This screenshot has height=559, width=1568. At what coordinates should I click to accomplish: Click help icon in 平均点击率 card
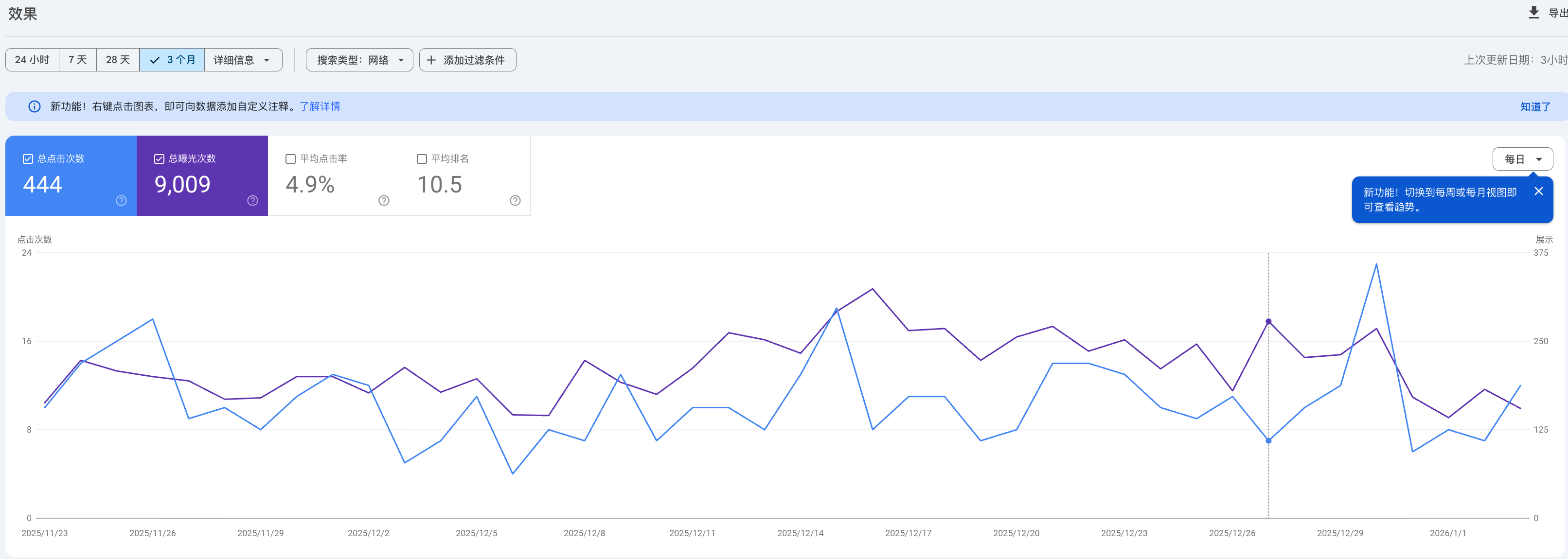coord(384,201)
